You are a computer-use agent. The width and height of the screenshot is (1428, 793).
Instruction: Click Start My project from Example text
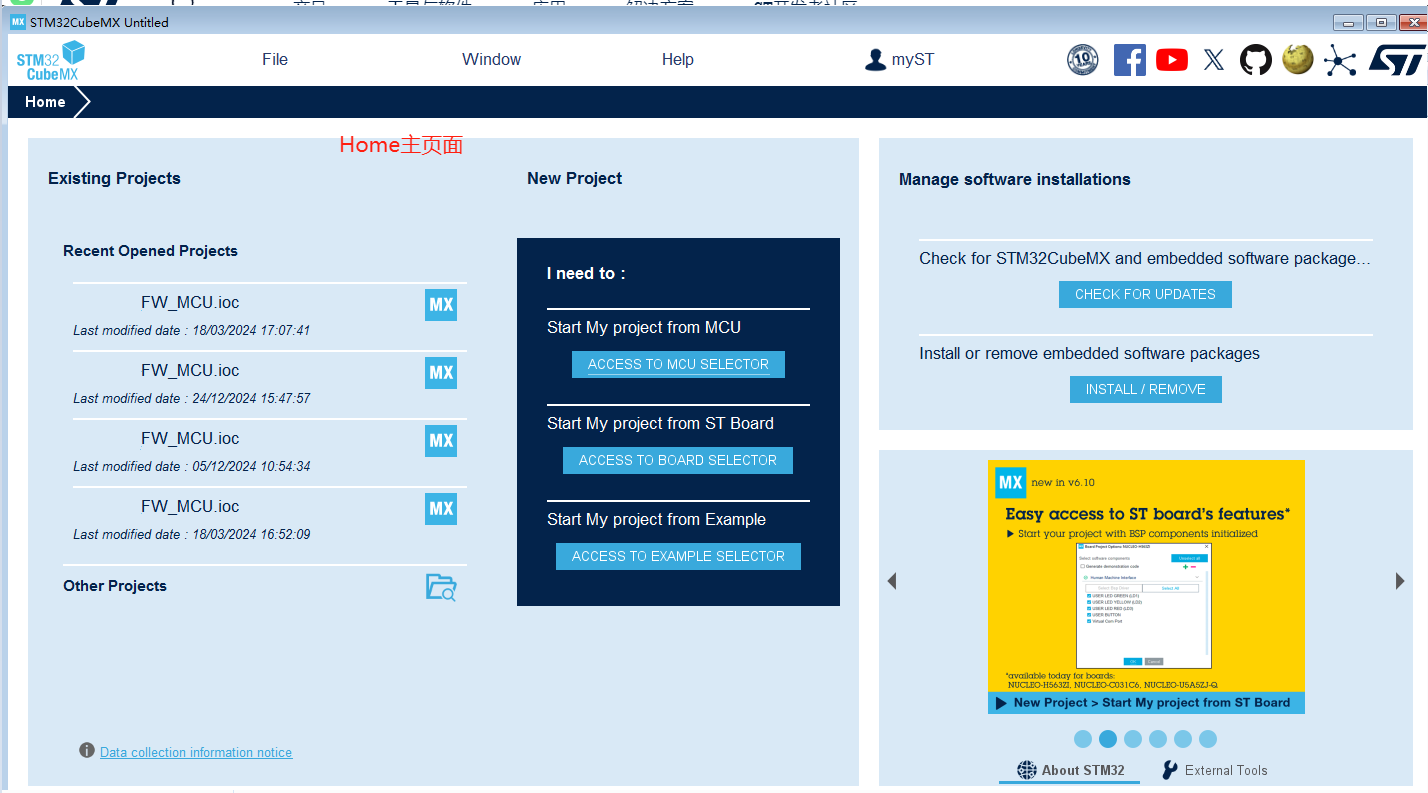pos(656,520)
